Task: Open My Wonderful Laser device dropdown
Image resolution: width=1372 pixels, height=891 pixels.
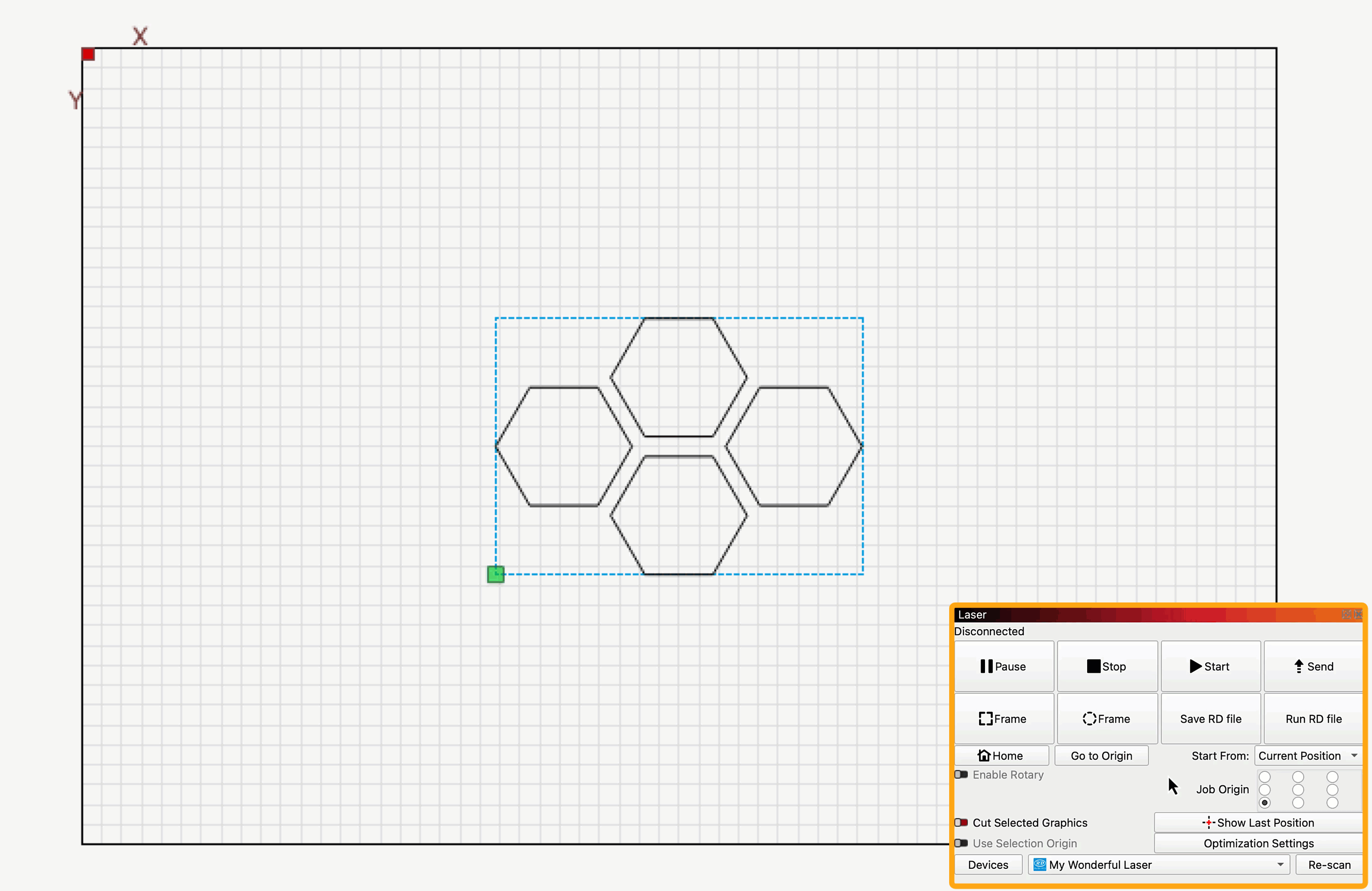Action: tap(1159, 865)
